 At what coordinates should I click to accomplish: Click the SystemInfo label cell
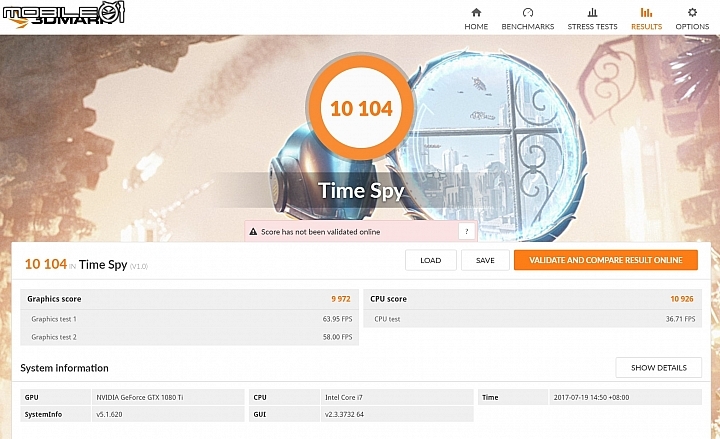click(56, 414)
